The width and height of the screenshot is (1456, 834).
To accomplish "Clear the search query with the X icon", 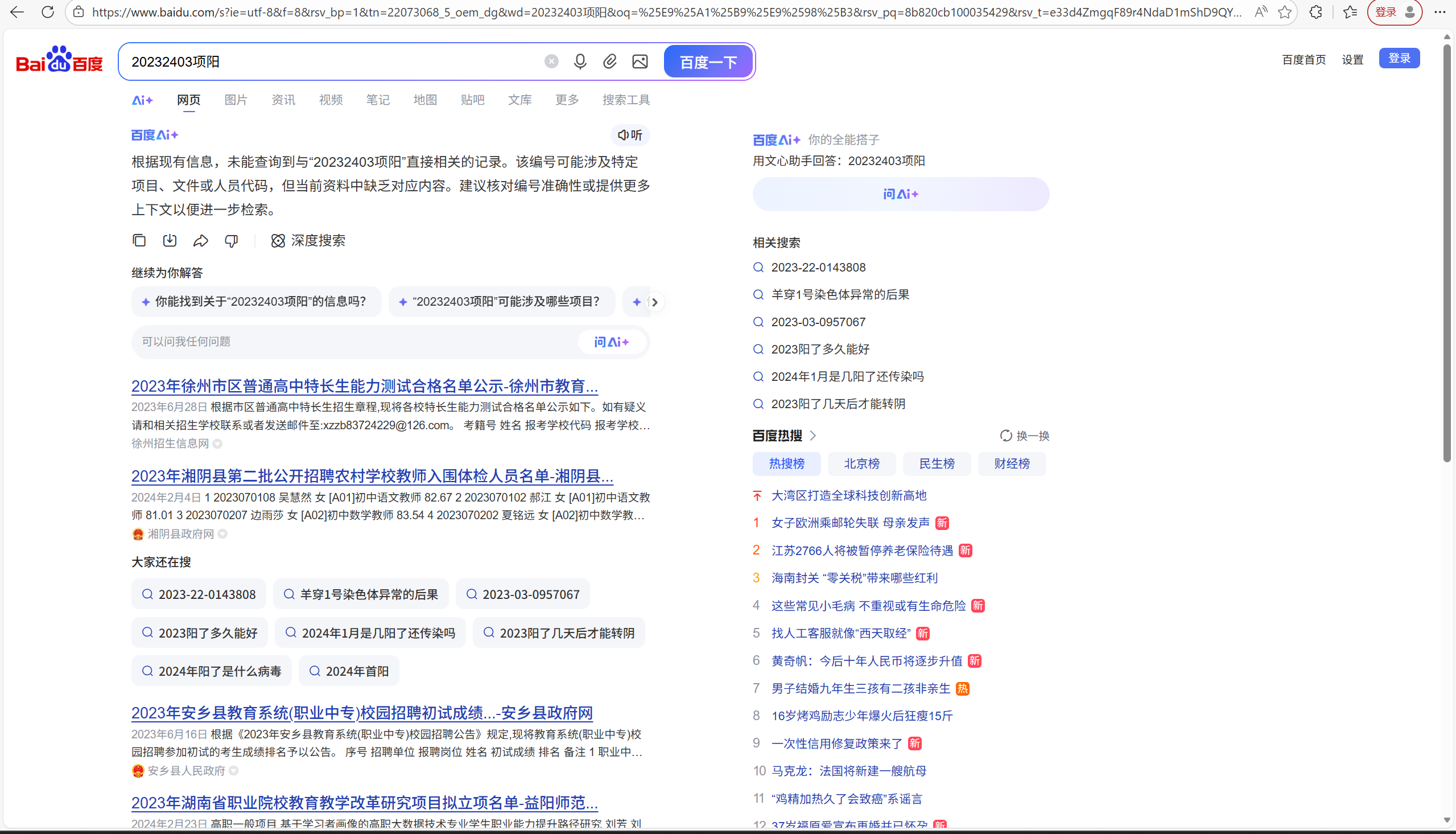I will pyautogui.click(x=551, y=61).
